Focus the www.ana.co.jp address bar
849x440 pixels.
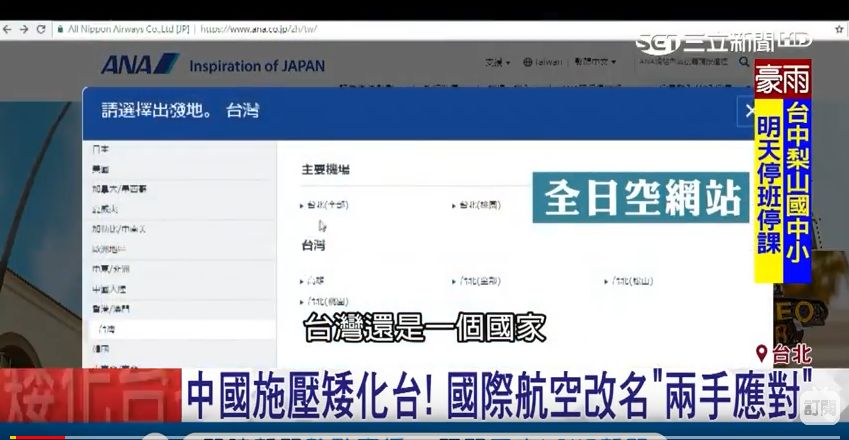point(258,29)
